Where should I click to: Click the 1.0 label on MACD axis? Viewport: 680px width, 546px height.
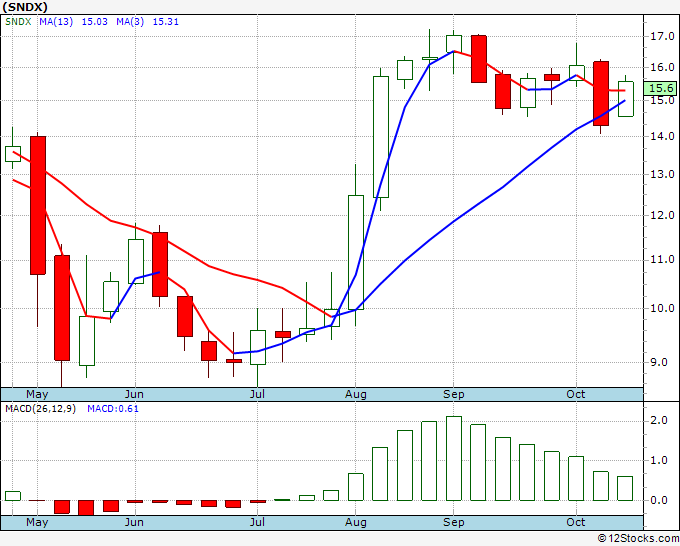[659, 461]
